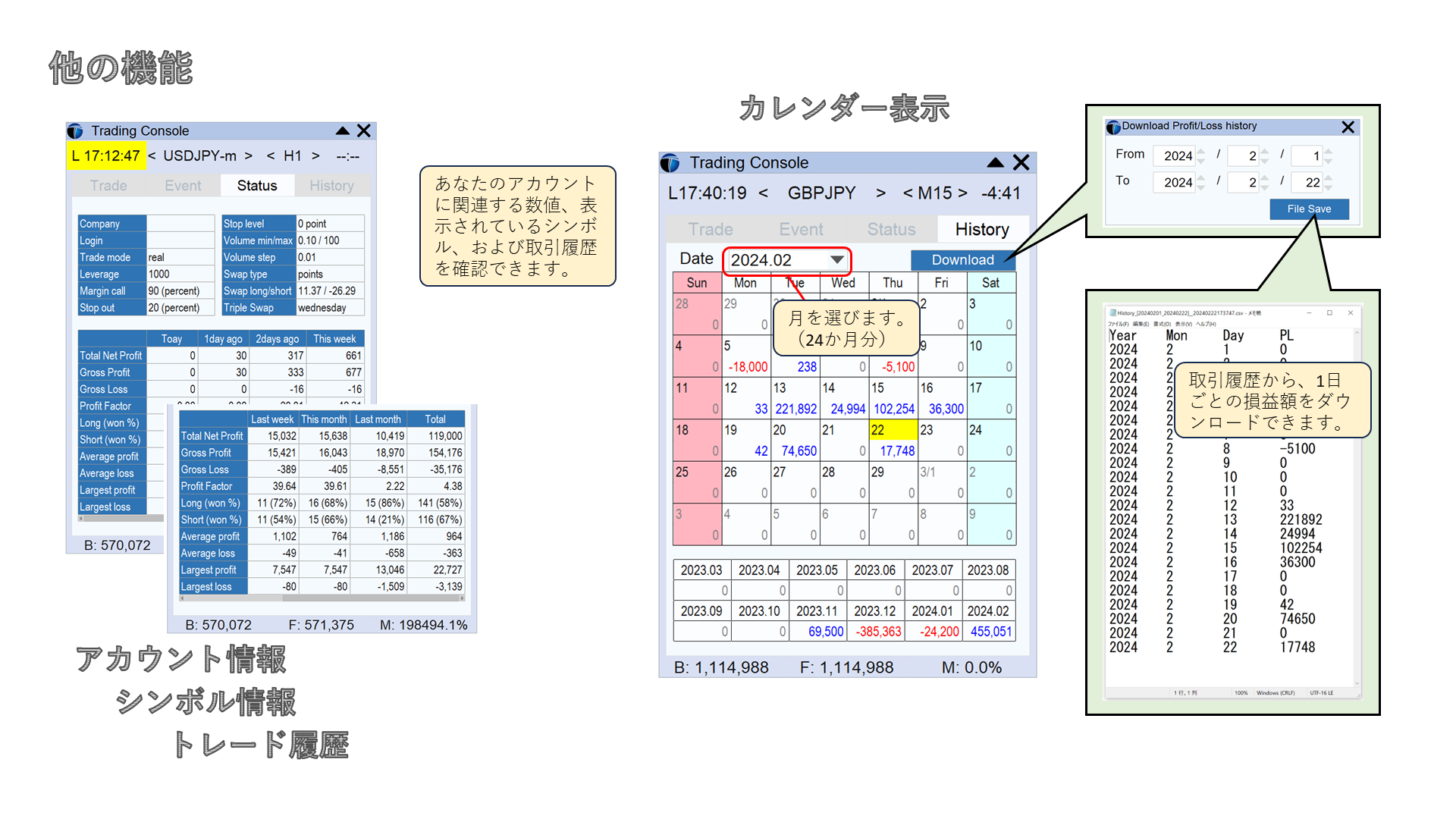Open the Date month dropdown 2024.02
Screen dimensions: 1456x819
836,260
